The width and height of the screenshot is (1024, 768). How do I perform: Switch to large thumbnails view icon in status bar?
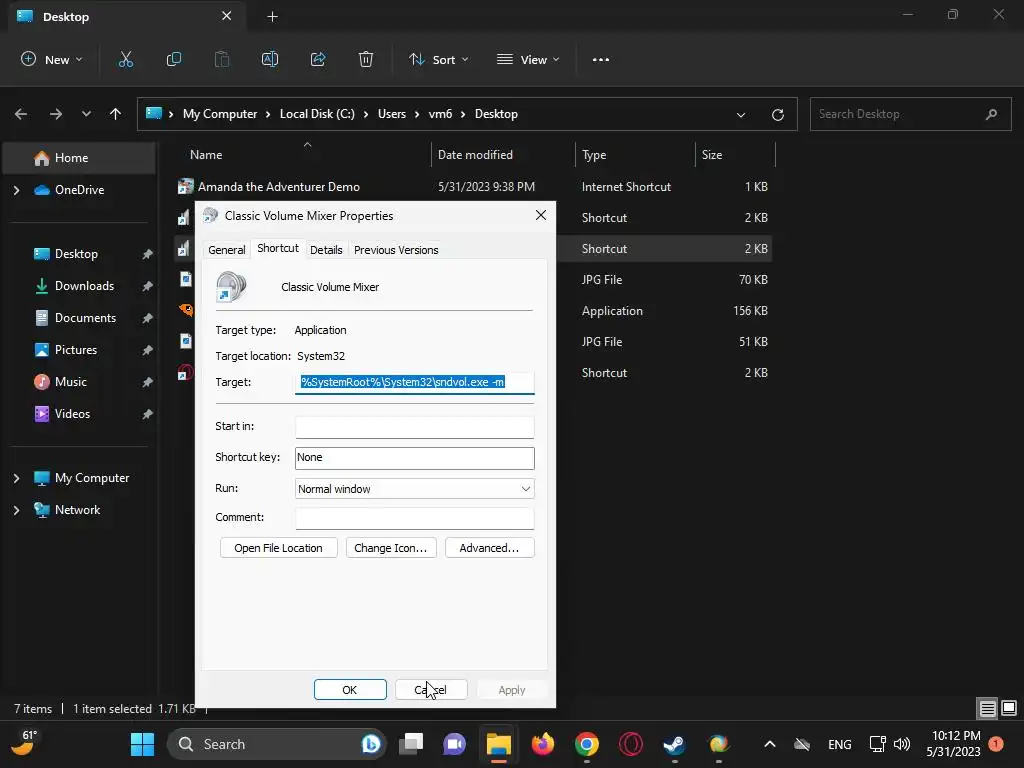click(1009, 708)
